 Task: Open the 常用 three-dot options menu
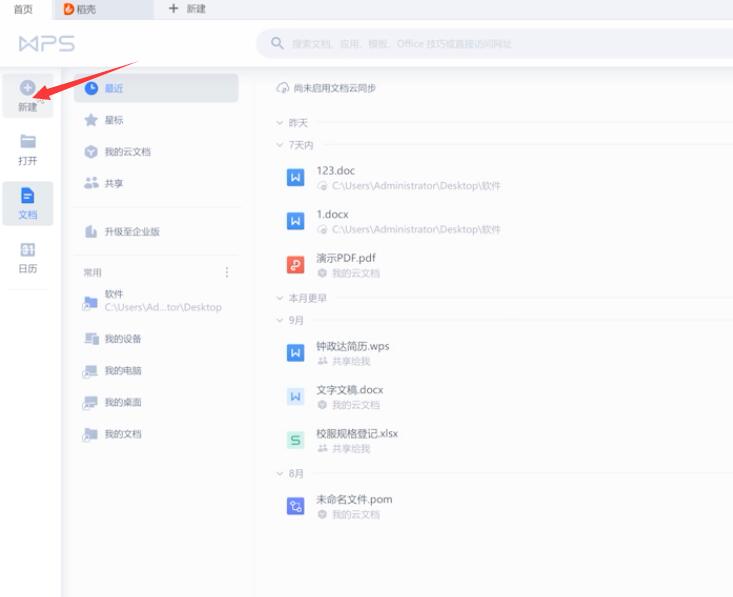click(x=227, y=272)
